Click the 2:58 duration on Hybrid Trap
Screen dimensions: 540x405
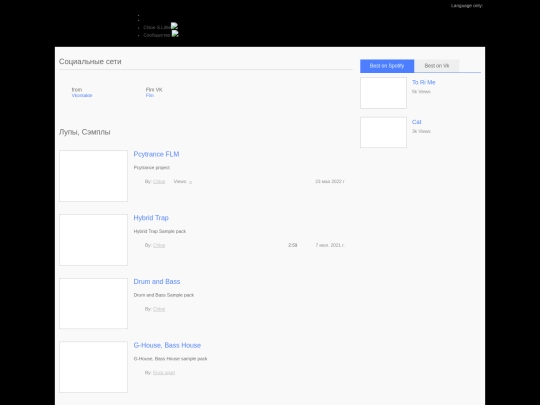(293, 245)
